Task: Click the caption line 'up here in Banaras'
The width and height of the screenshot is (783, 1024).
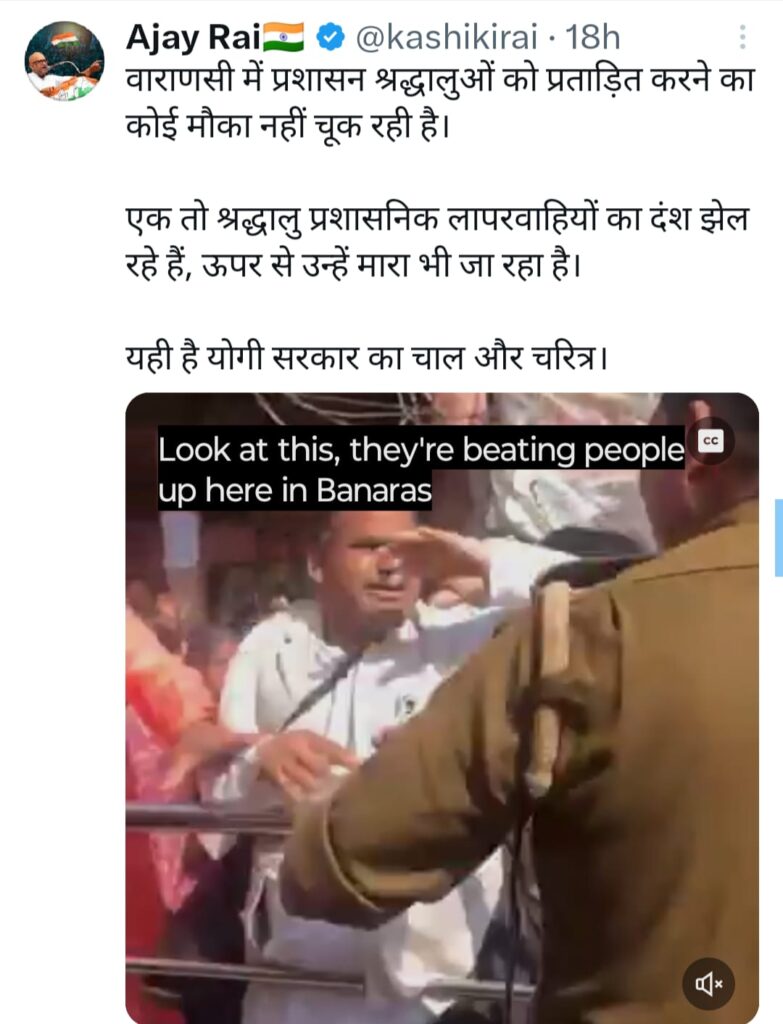Action: tap(295, 490)
